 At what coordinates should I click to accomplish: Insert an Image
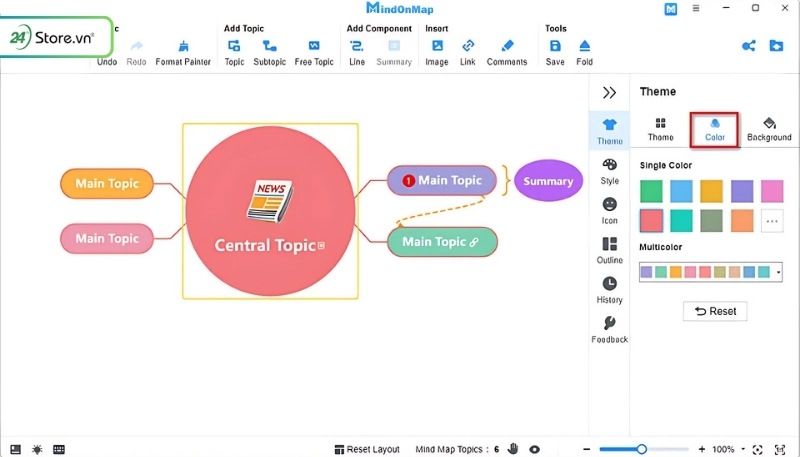point(437,53)
